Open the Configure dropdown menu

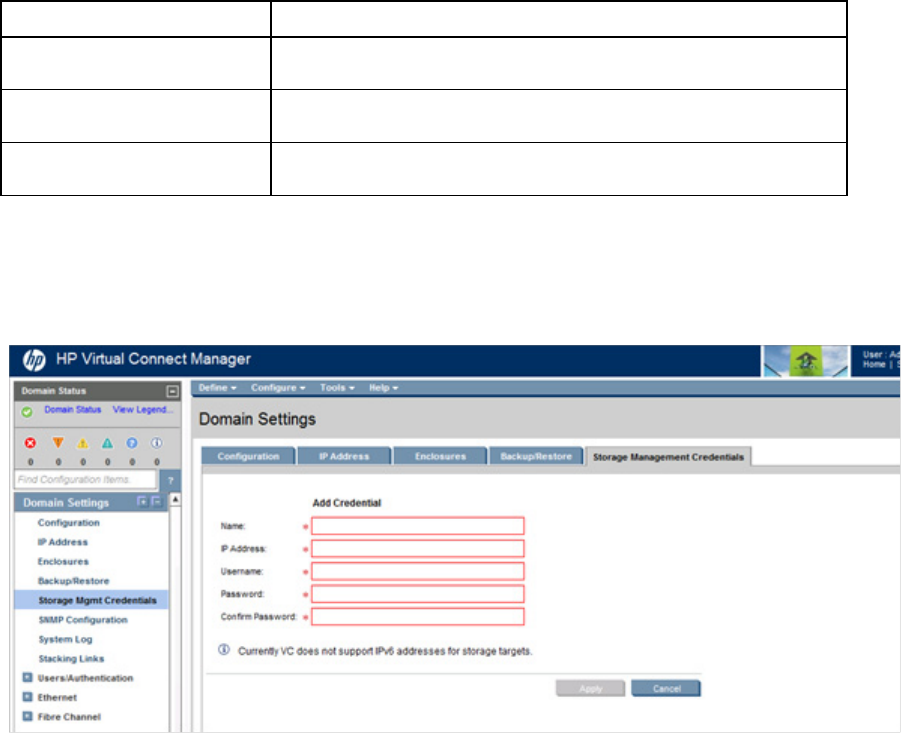pos(278,388)
